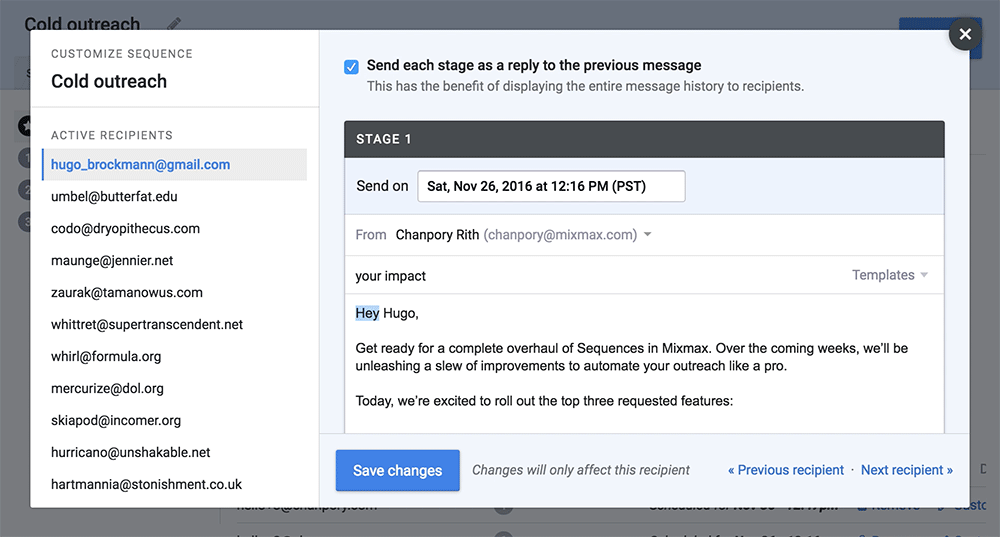Image resolution: width=1000 pixels, height=537 pixels.
Task: Click the Save changes button
Action: tap(397, 470)
